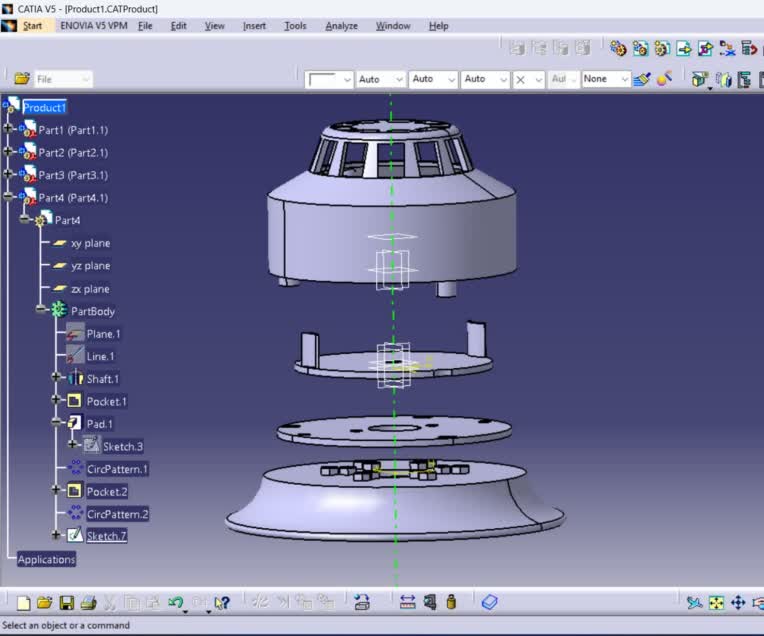
Task: Click the Update assembly icon in bottom toolbar
Action: [362, 602]
